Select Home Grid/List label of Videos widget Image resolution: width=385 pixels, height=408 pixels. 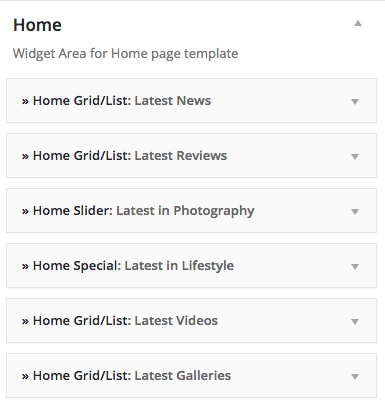pyautogui.click(x=82, y=321)
